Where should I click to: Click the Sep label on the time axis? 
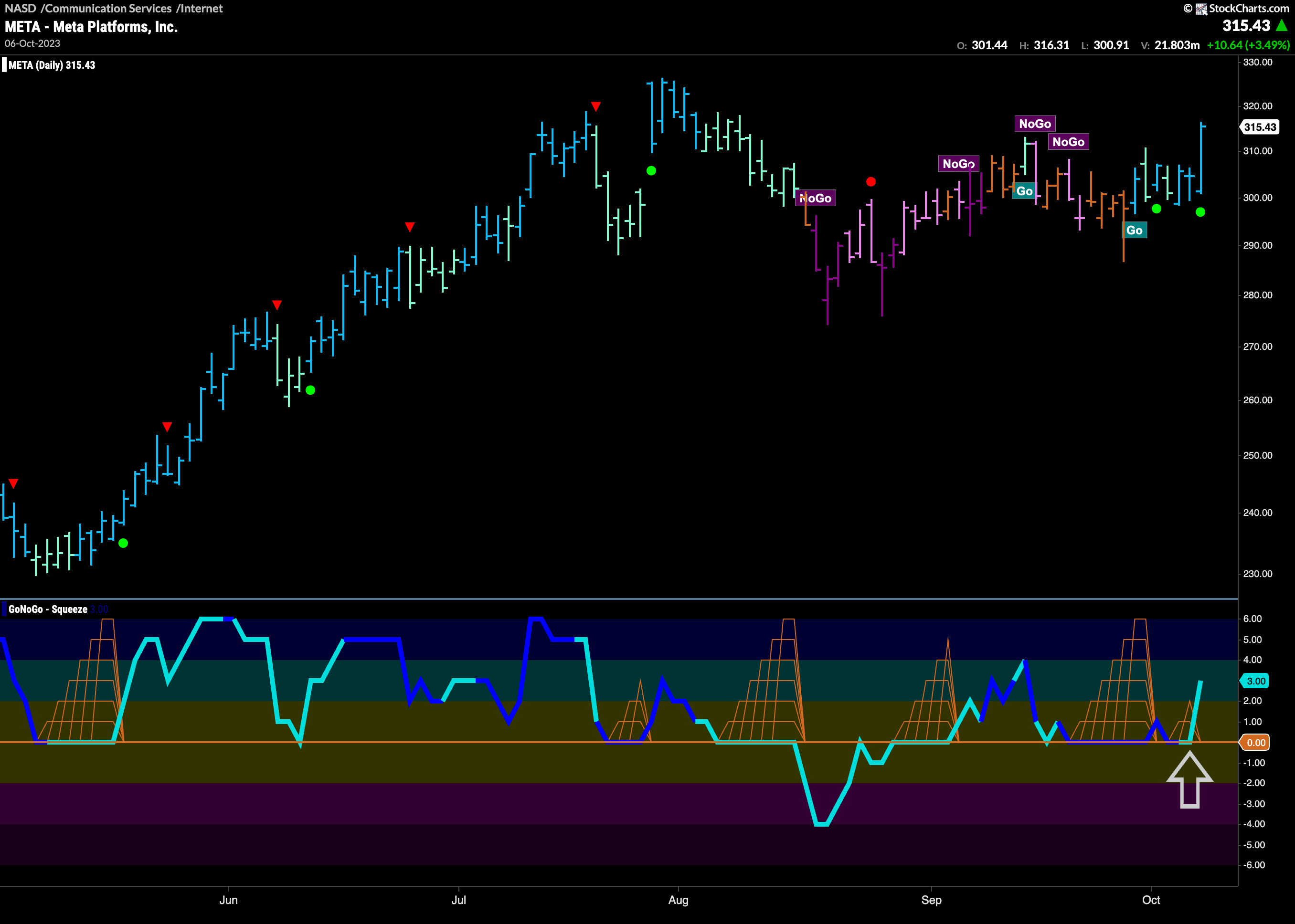pos(931,900)
